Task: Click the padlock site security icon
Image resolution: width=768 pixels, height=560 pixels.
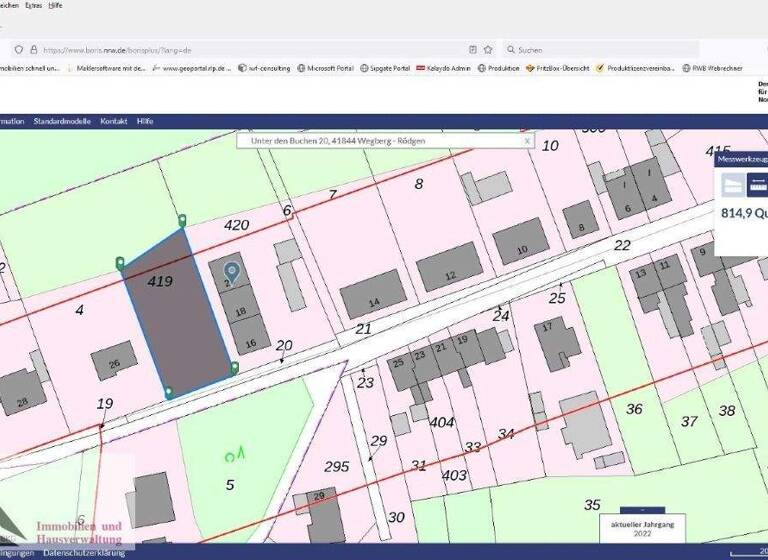Action: [33, 49]
